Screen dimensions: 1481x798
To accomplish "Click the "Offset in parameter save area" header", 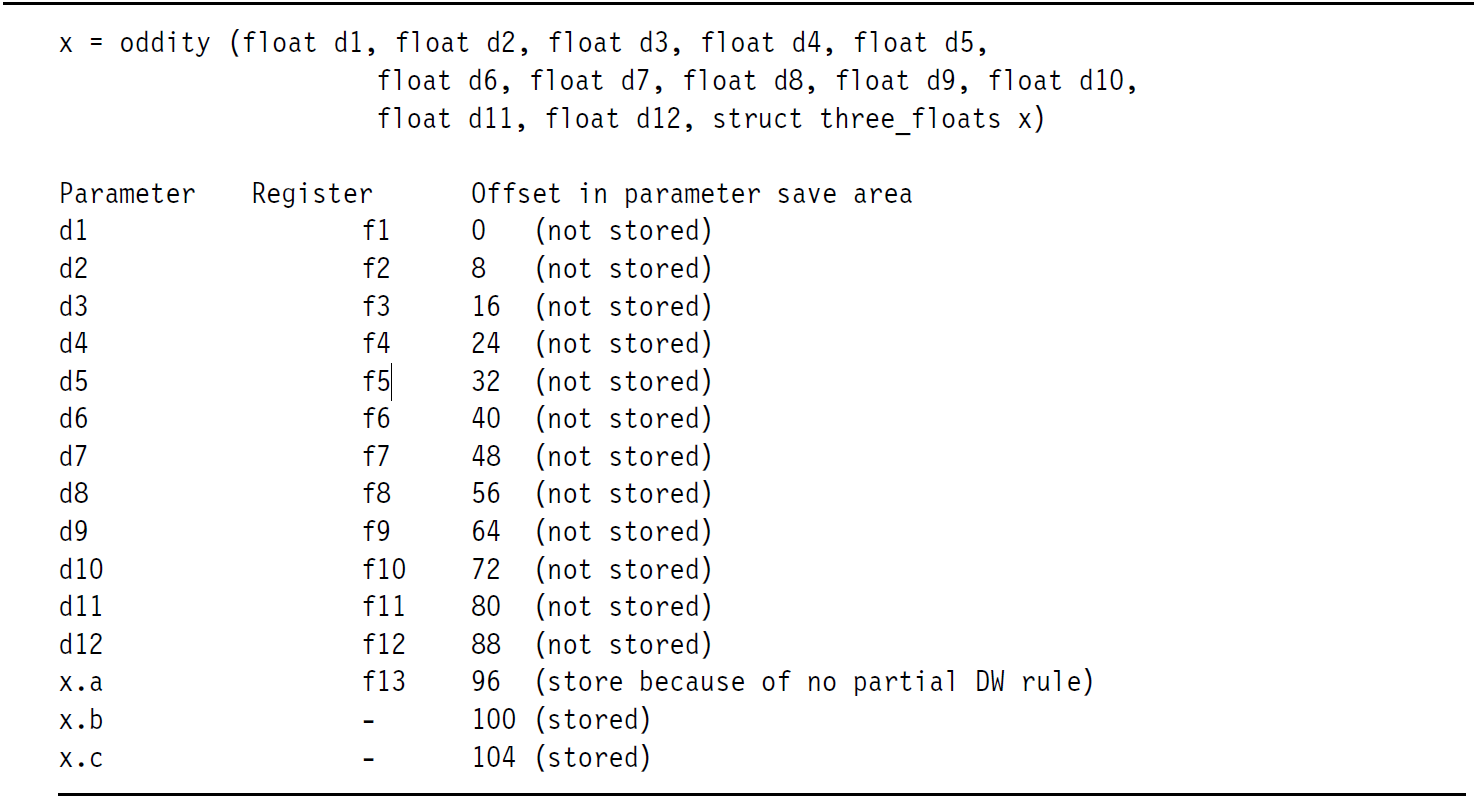I will [x=691, y=194].
